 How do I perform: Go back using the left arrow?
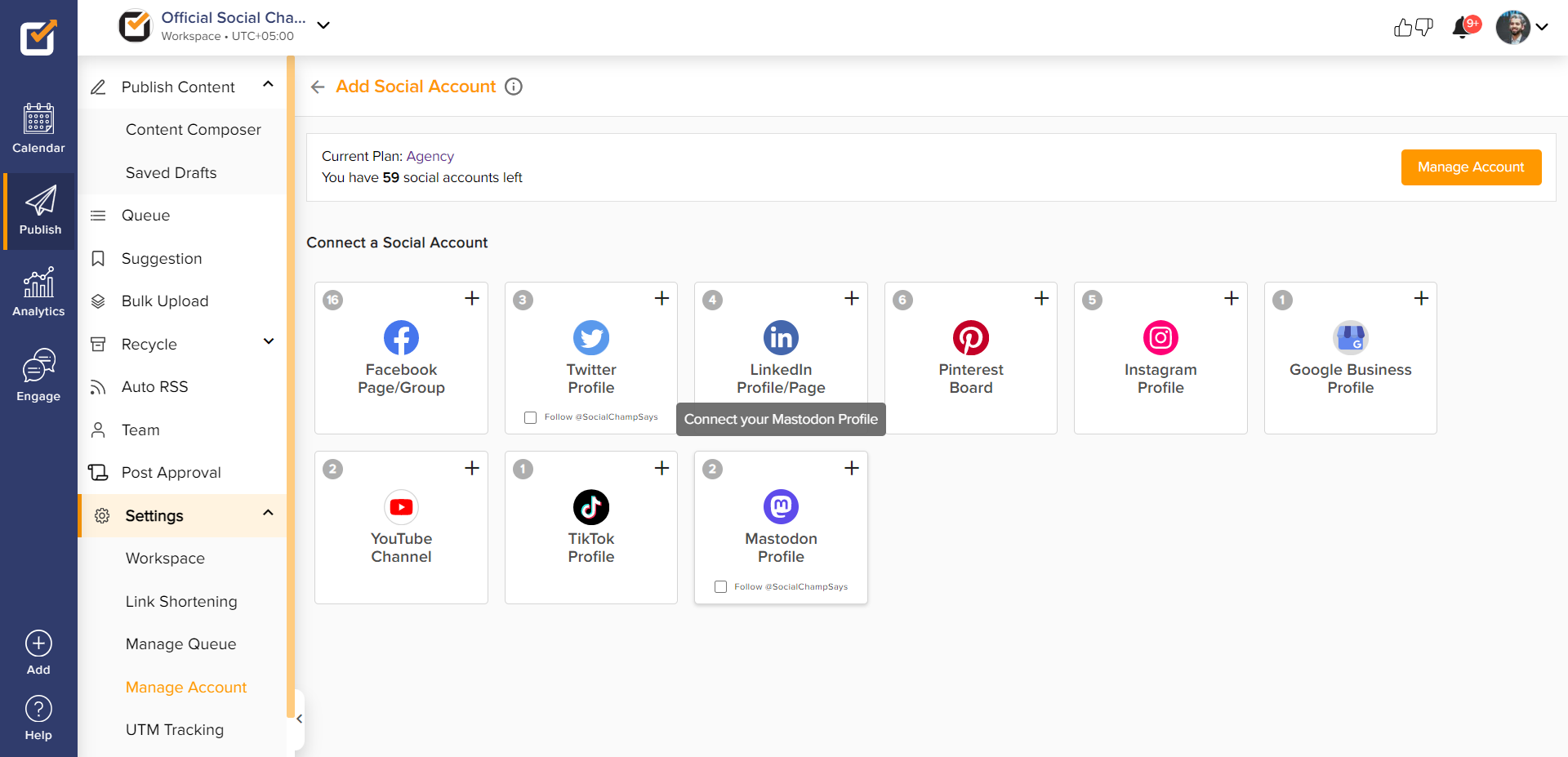pos(318,87)
